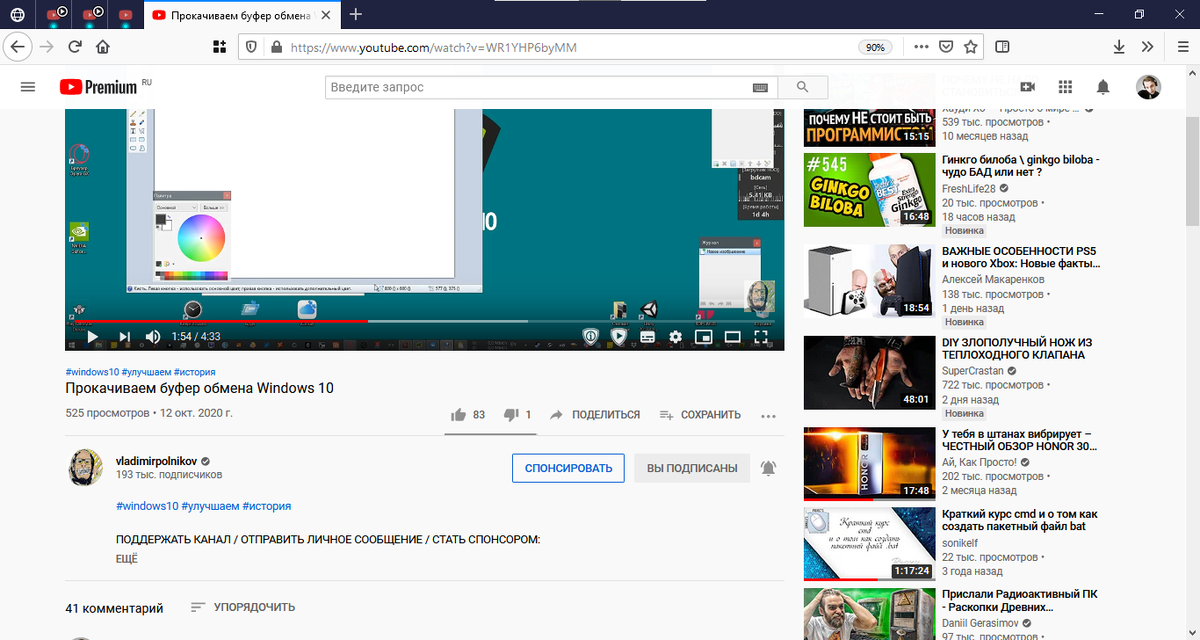The width and height of the screenshot is (1200, 640).
Task: Click ВЫ ПОДПИСАНЫ subscription button
Action: click(692, 468)
